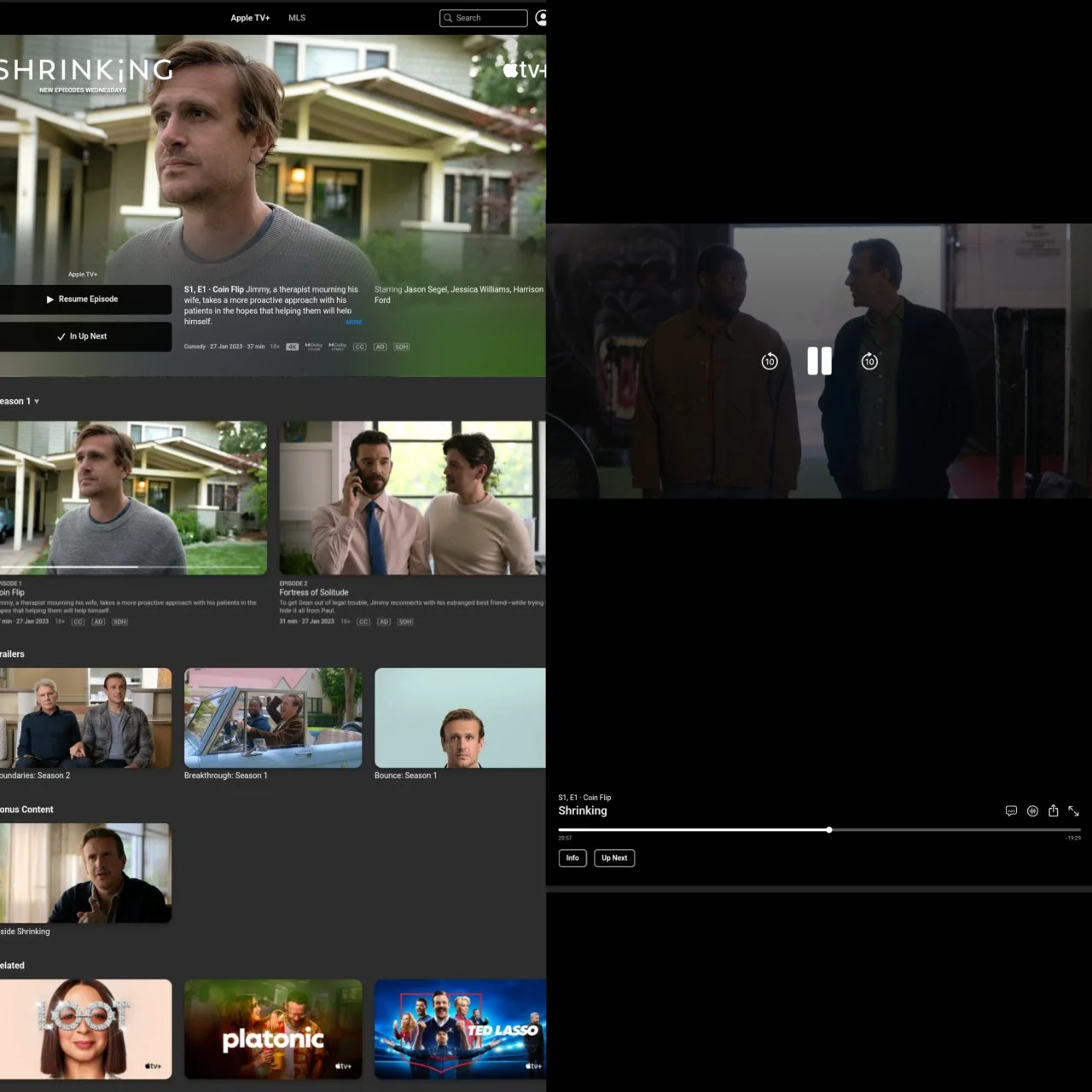Open the account profile icon
The width and height of the screenshot is (1092, 1092).
click(x=541, y=18)
